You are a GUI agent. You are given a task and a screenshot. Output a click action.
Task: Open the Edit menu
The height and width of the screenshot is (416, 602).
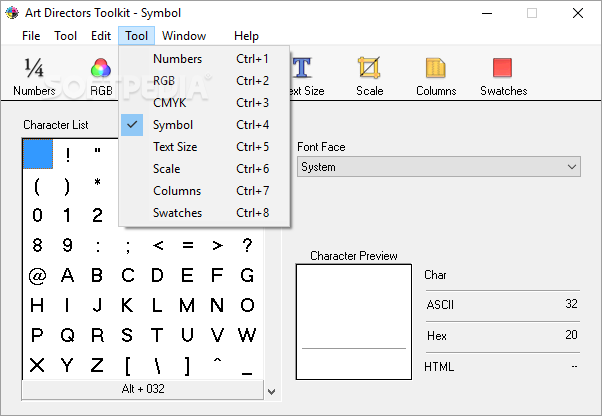click(101, 36)
